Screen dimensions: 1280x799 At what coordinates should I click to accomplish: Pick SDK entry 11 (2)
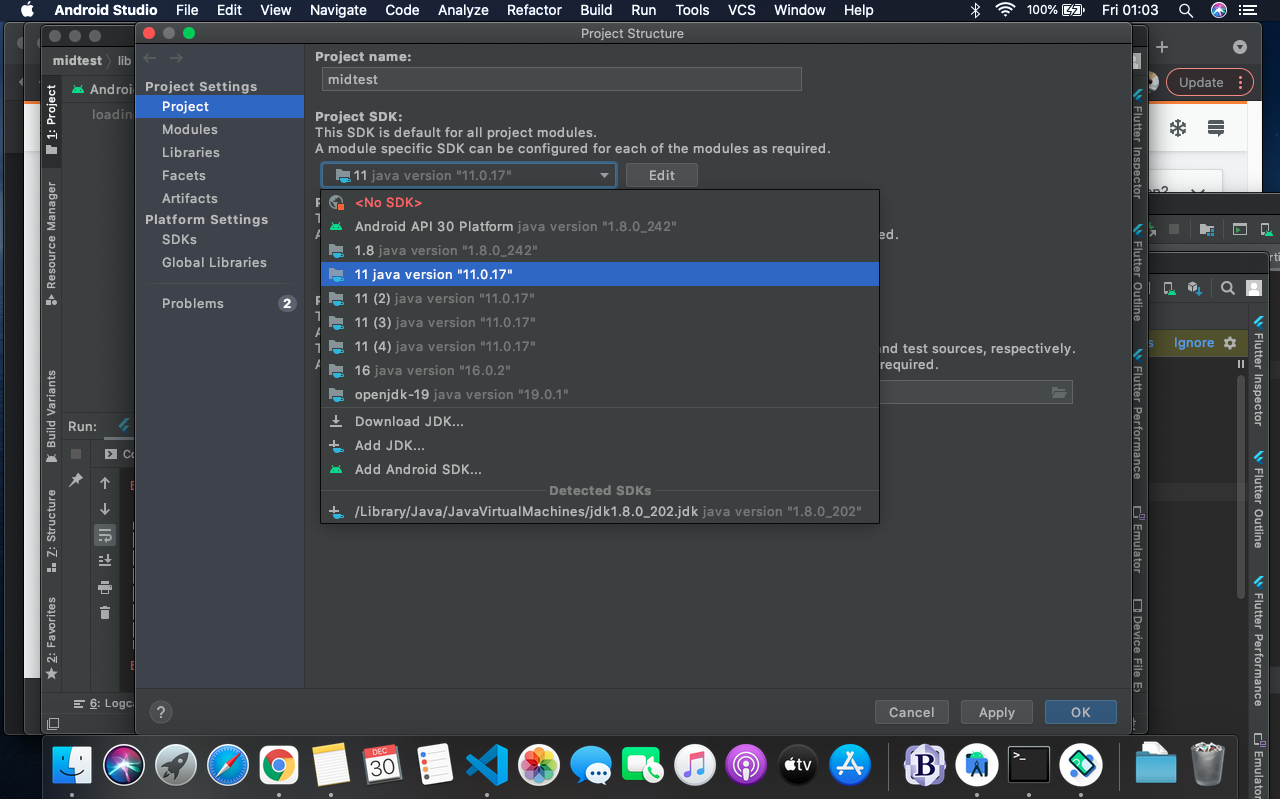click(599, 298)
